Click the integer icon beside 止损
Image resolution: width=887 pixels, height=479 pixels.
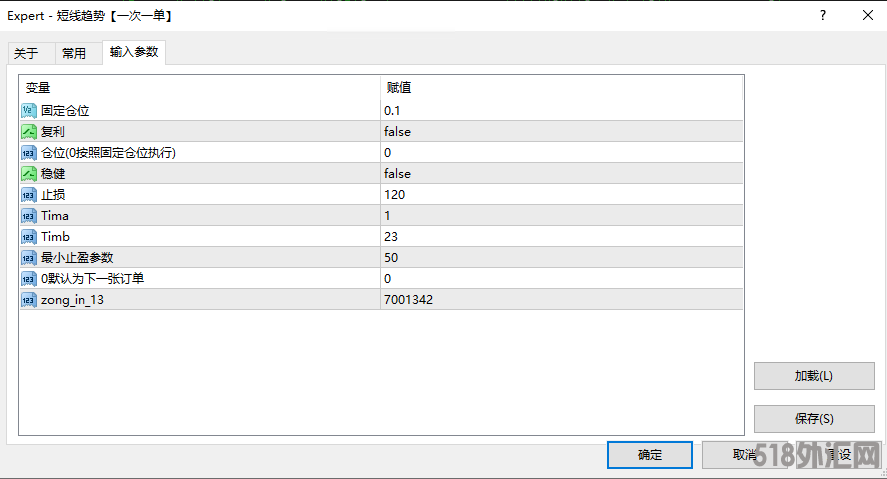point(29,195)
